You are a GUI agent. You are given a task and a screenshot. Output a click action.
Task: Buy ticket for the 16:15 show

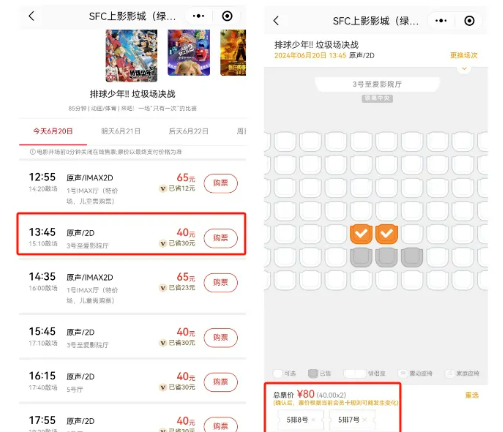(x=221, y=382)
